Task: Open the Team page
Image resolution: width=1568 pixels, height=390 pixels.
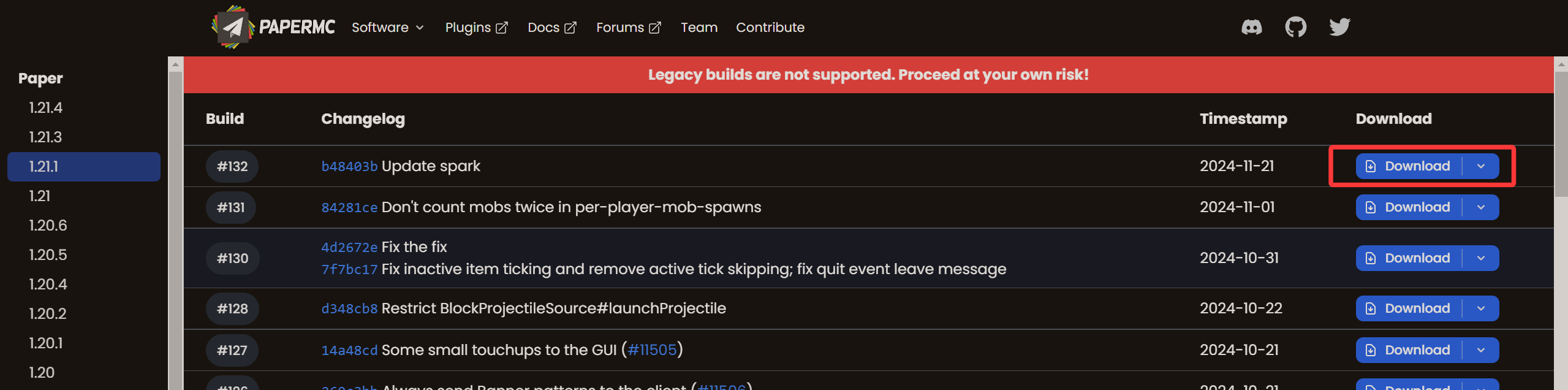Action: click(699, 28)
